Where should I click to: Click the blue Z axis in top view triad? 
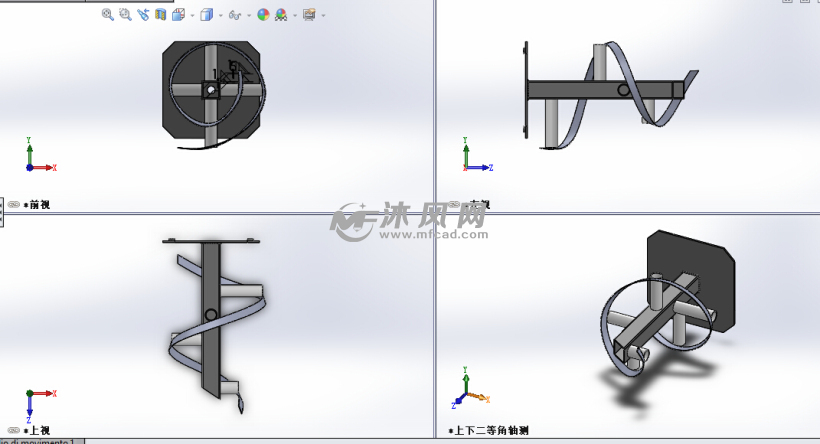[x=29, y=408]
